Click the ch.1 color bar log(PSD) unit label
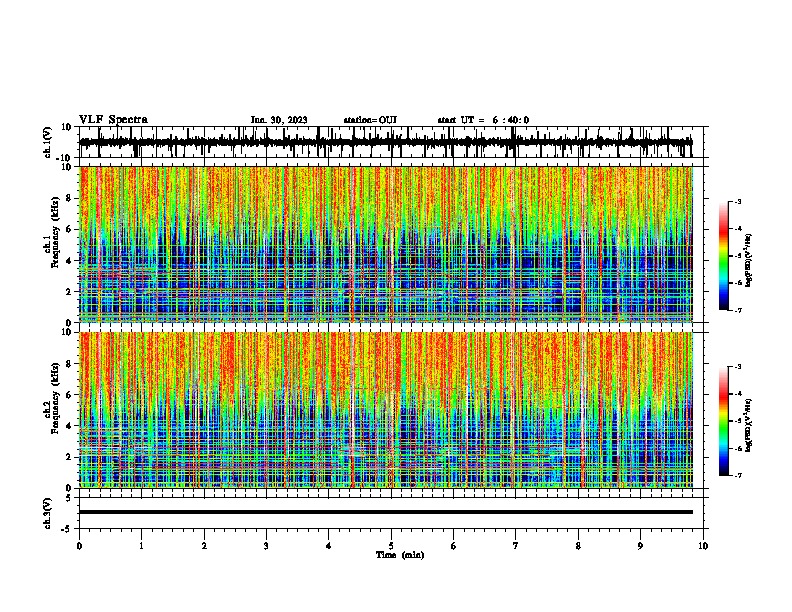 point(749,260)
